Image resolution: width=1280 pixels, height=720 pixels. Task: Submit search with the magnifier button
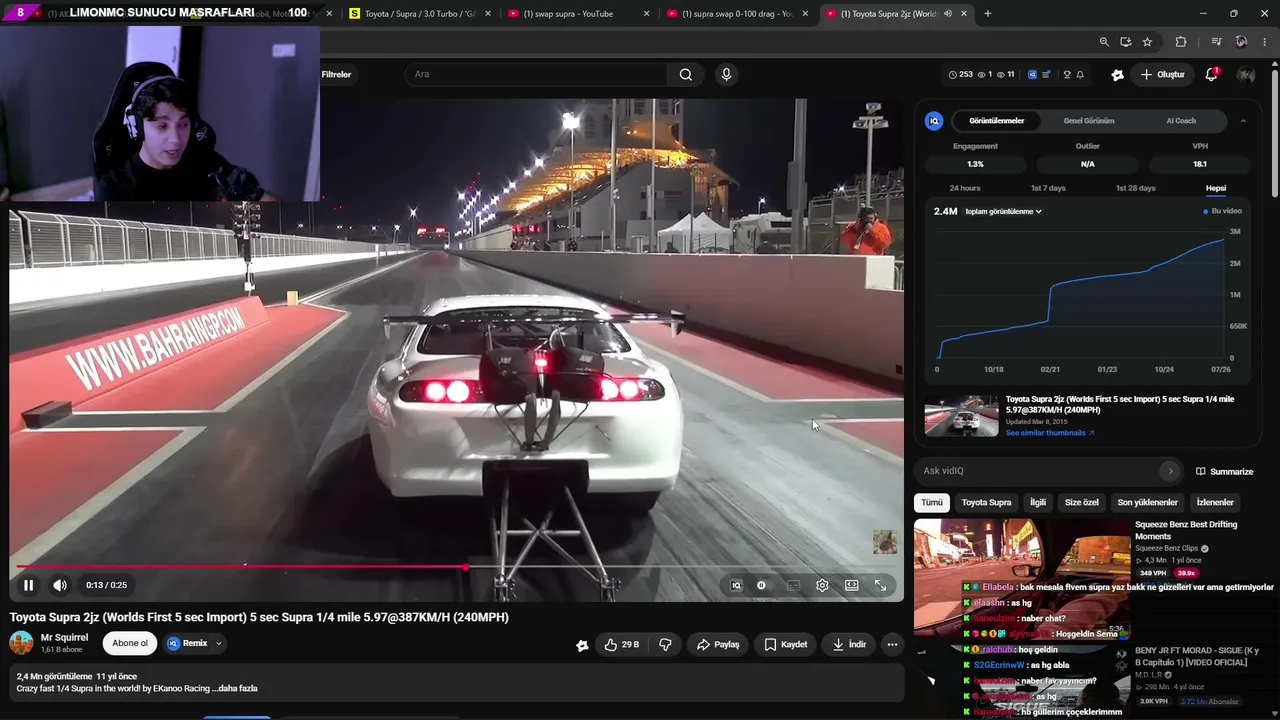click(x=685, y=74)
